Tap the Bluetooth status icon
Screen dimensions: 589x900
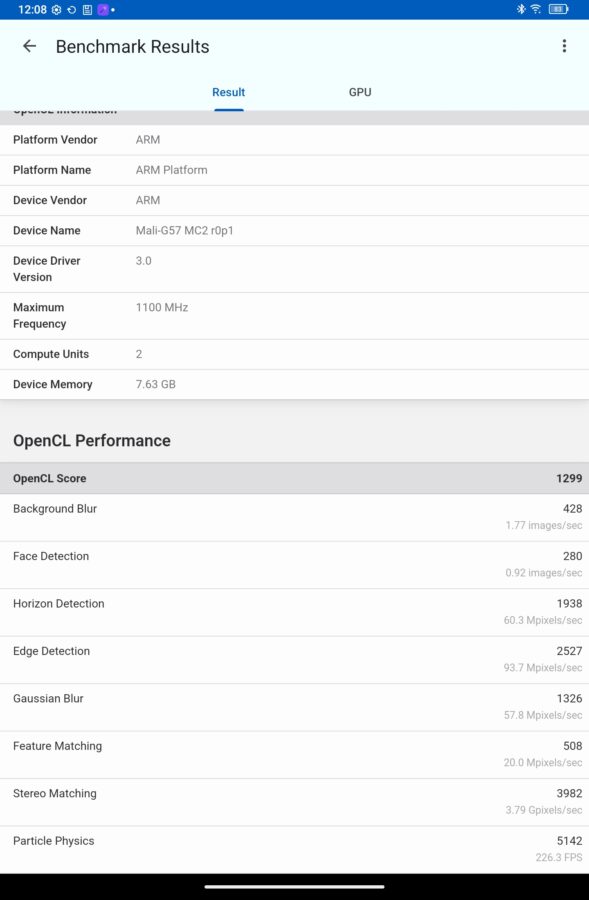(x=521, y=9)
